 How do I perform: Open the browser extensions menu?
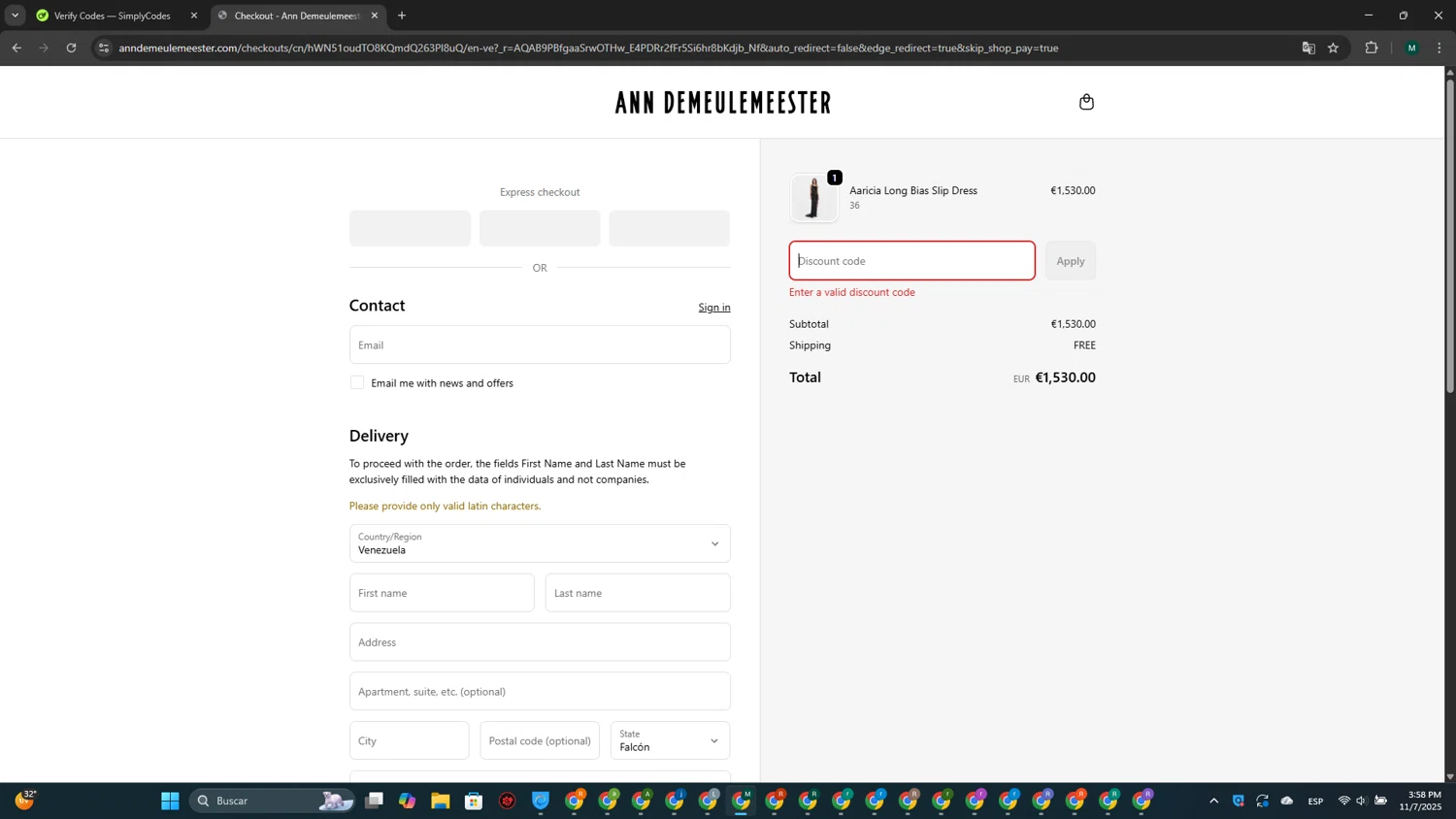[x=1372, y=48]
